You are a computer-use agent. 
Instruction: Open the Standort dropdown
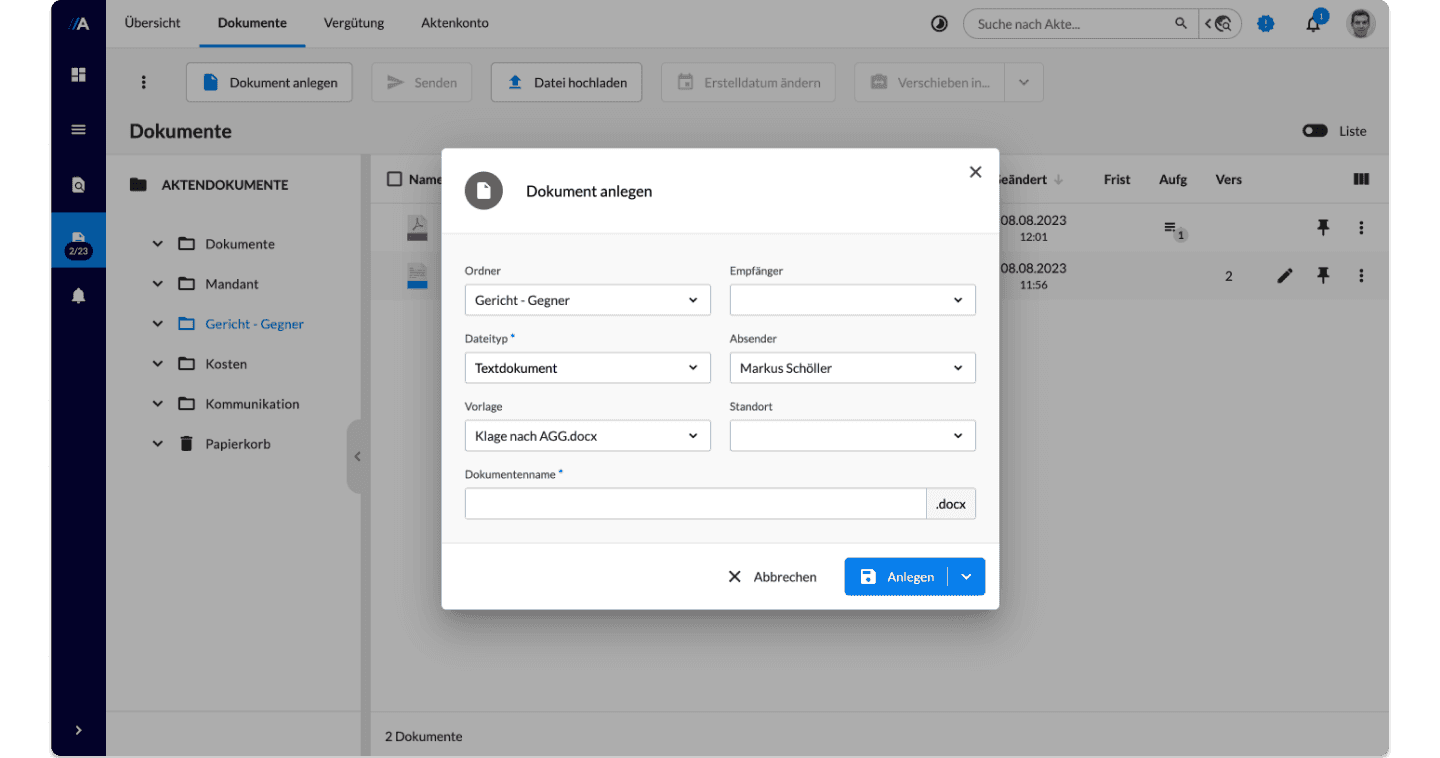click(853, 436)
